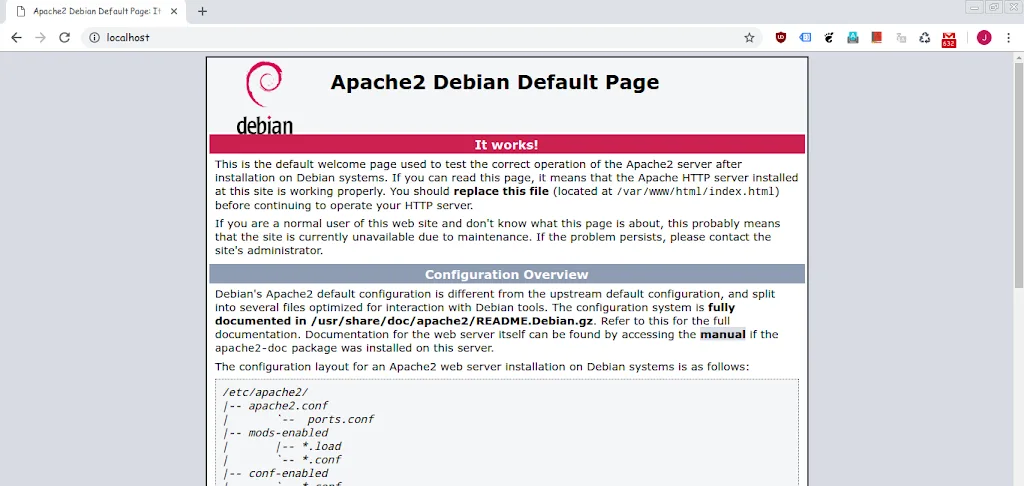1024x486 pixels.
Task: Restore down the Chrome window
Action: (x=994, y=7)
